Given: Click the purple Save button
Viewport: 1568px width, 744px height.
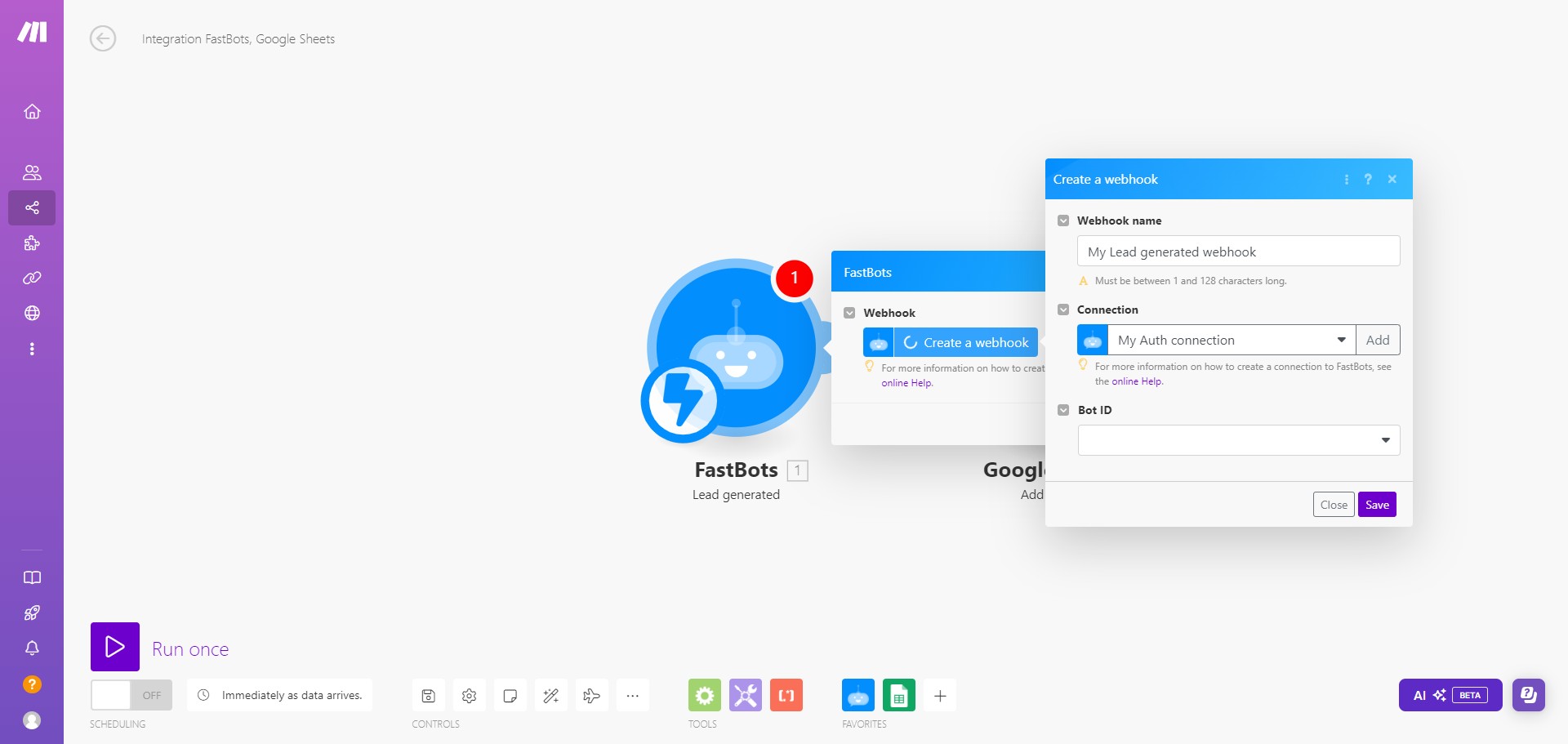Looking at the screenshot, I should click(1377, 505).
